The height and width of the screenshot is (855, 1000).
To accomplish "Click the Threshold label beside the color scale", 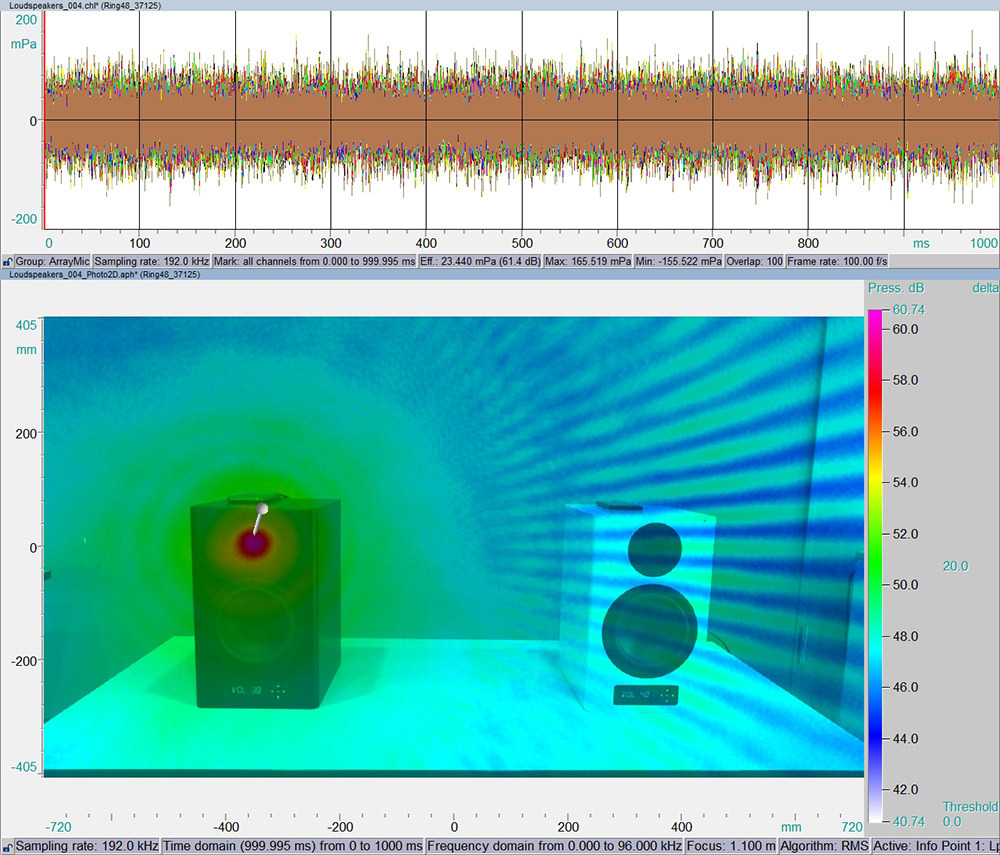I will [x=971, y=807].
